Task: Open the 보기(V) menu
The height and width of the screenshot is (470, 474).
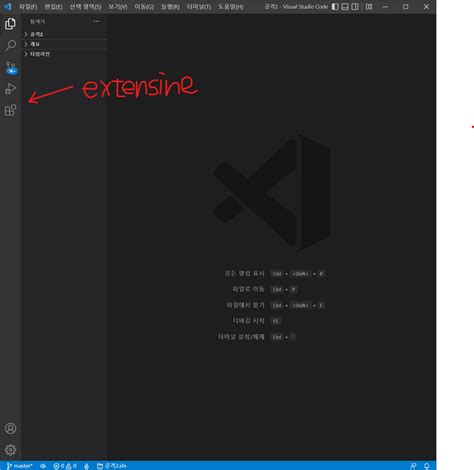Action: click(118, 7)
